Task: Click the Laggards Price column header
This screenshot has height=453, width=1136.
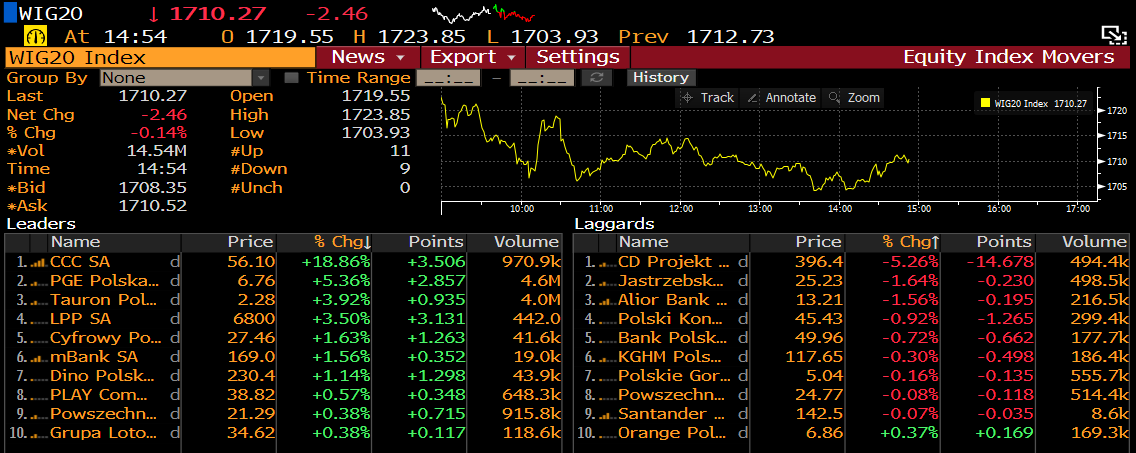Action: tap(797, 242)
